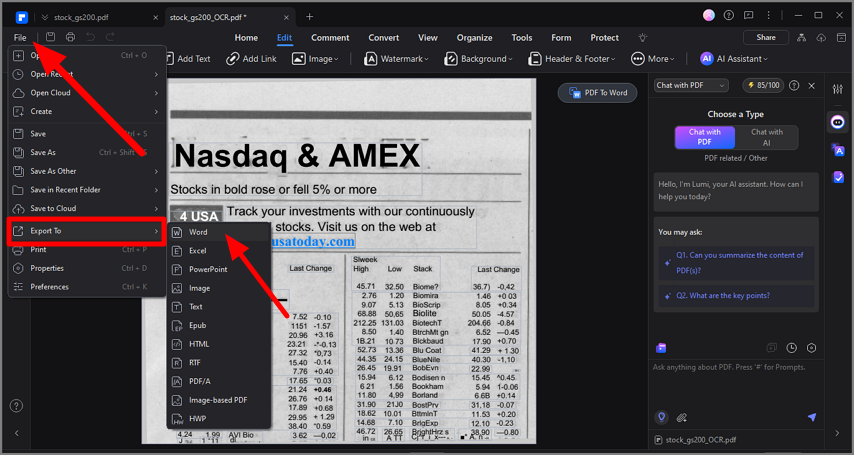Click the hexagon settings icon in chat panel
Image resolution: width=854 pixels, height=455 pixels.
click(812, 348)
